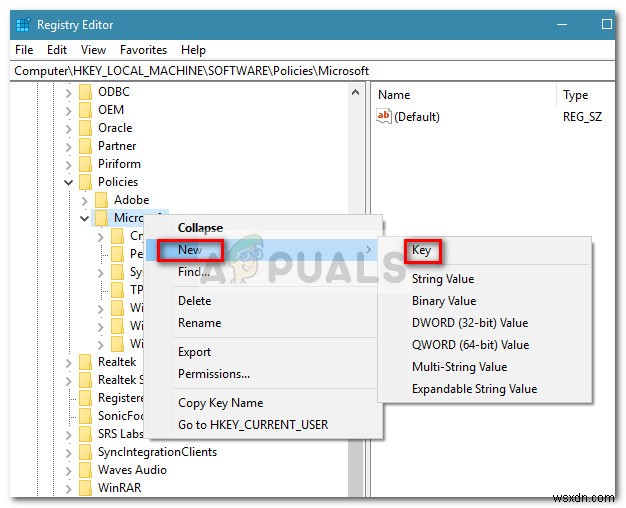Expand the Waves Audio tree node
This screenshot has width=626, height=508.
(x=69, y=470)
